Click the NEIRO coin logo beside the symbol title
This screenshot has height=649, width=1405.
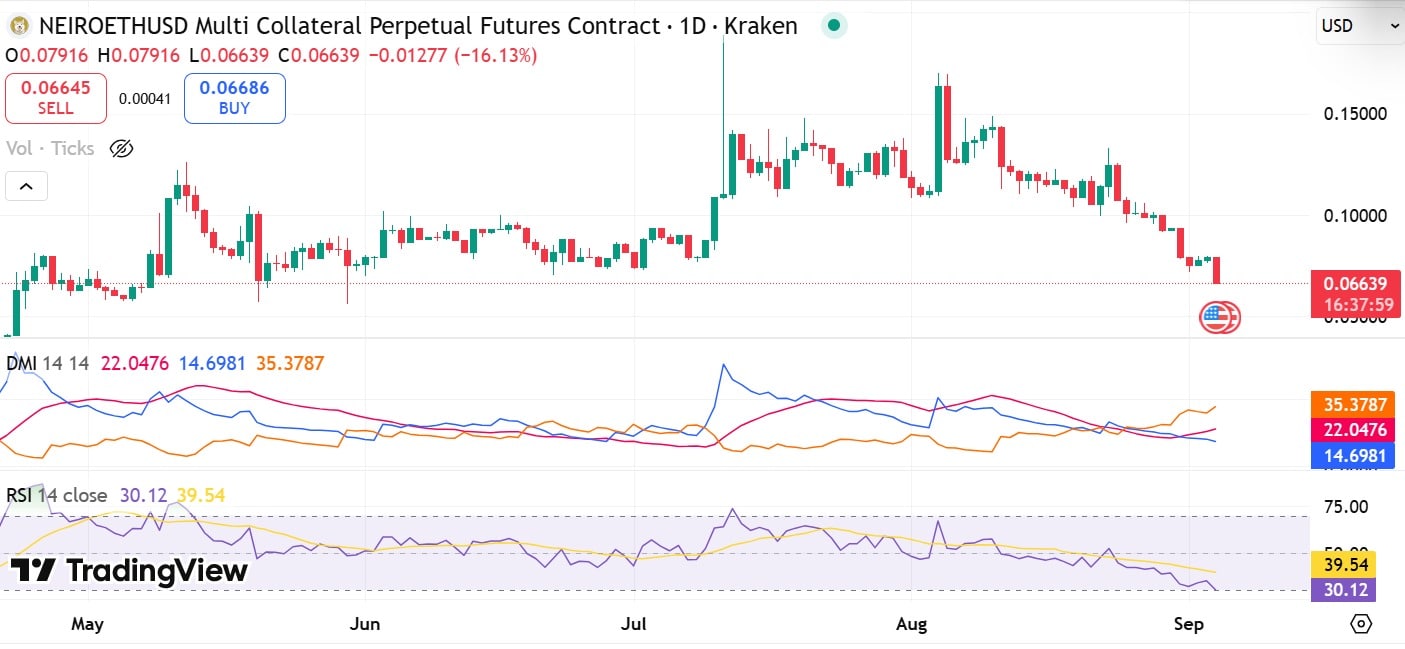(16, 25)
